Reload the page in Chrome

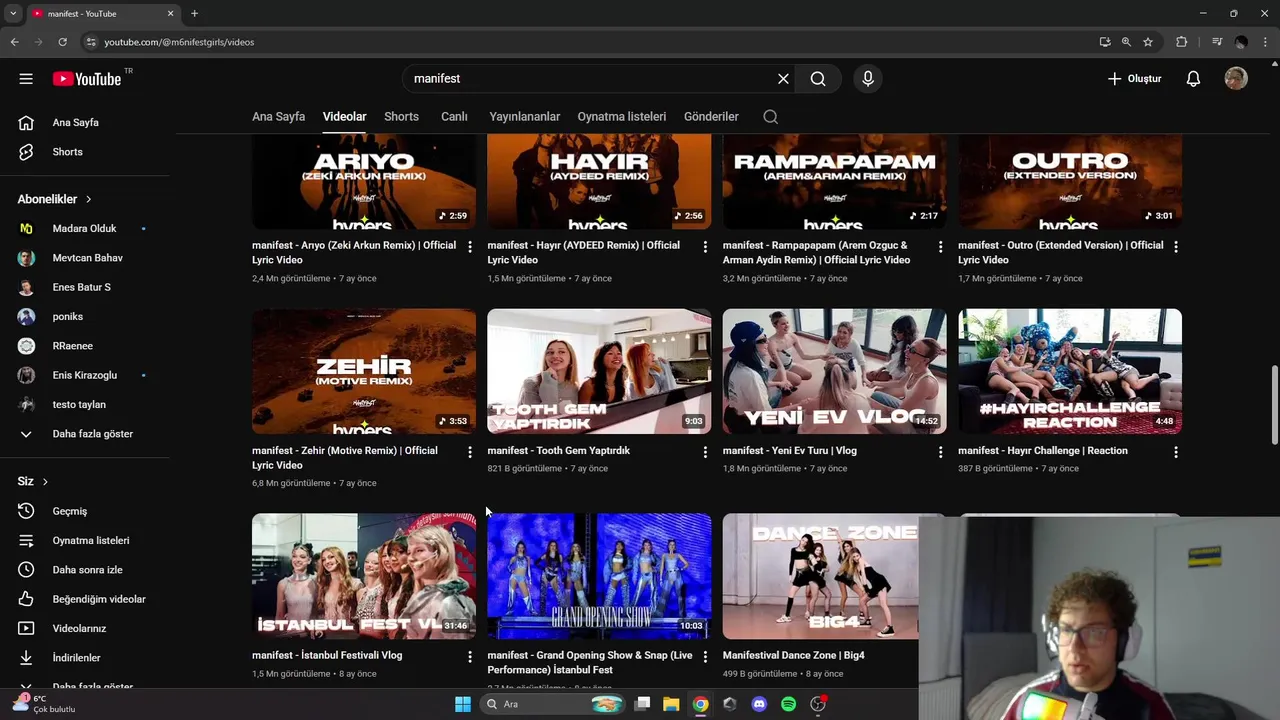(62, 42)
